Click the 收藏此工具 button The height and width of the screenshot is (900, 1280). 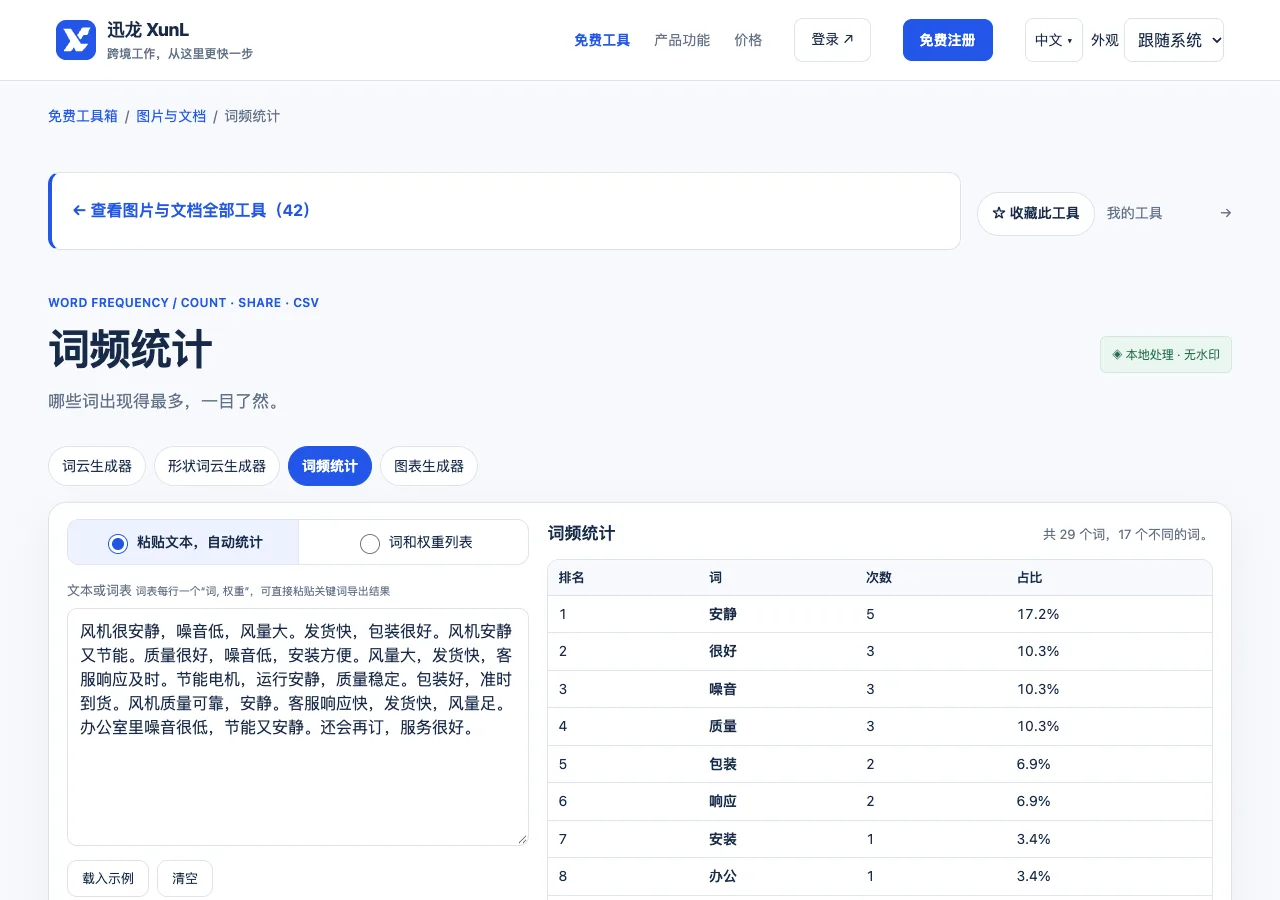click(x=1035, y=213)
